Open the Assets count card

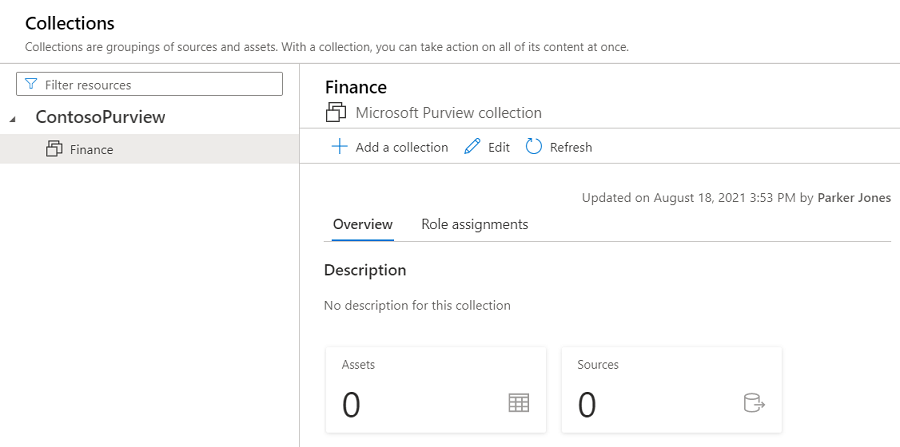pos(435,390)
